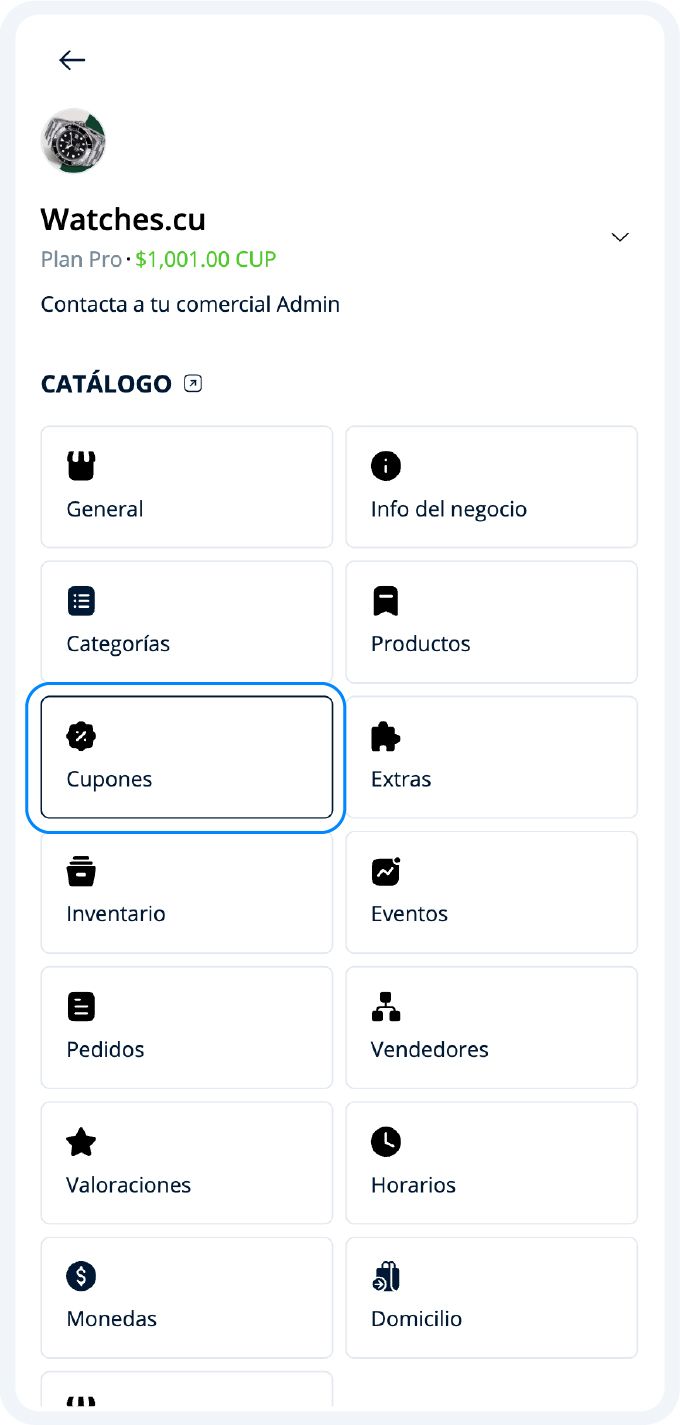The height and width of the screenshot is (1425, 680).
Task: Click the Vendedores hierarchy icon
Action: (x=386, y=1006)
